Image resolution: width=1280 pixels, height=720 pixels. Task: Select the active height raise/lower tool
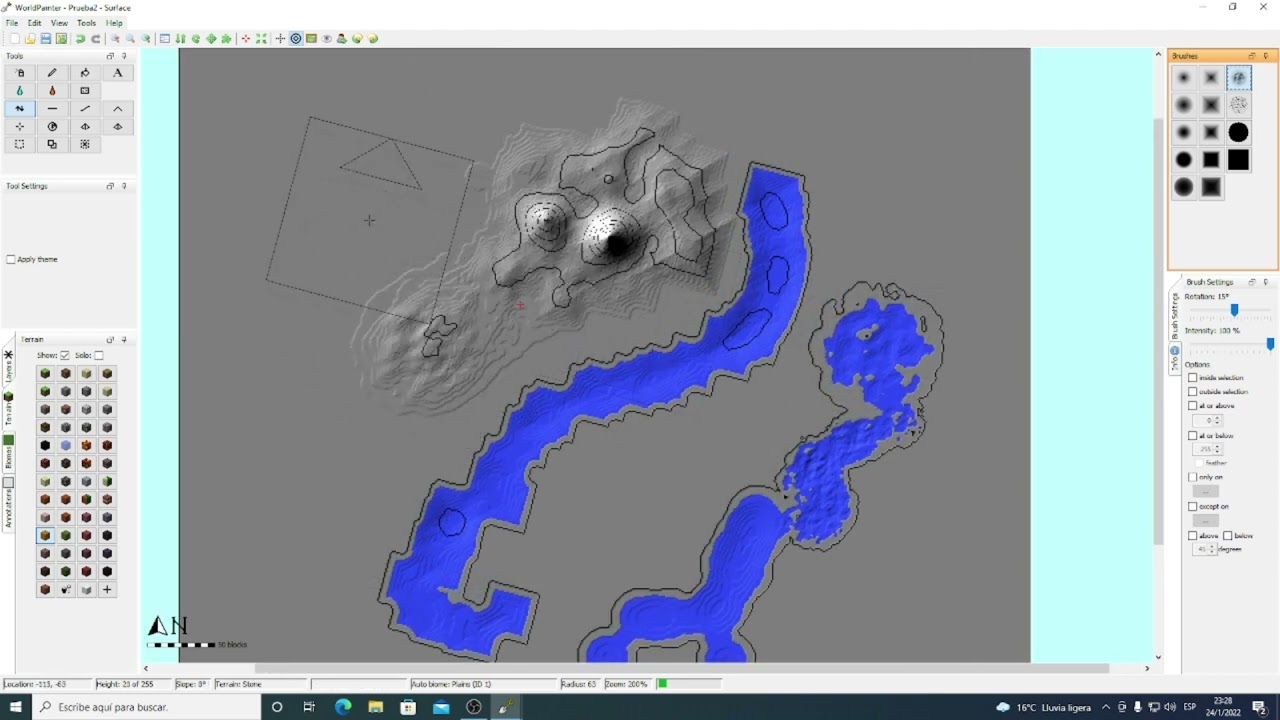click(19, 109)
